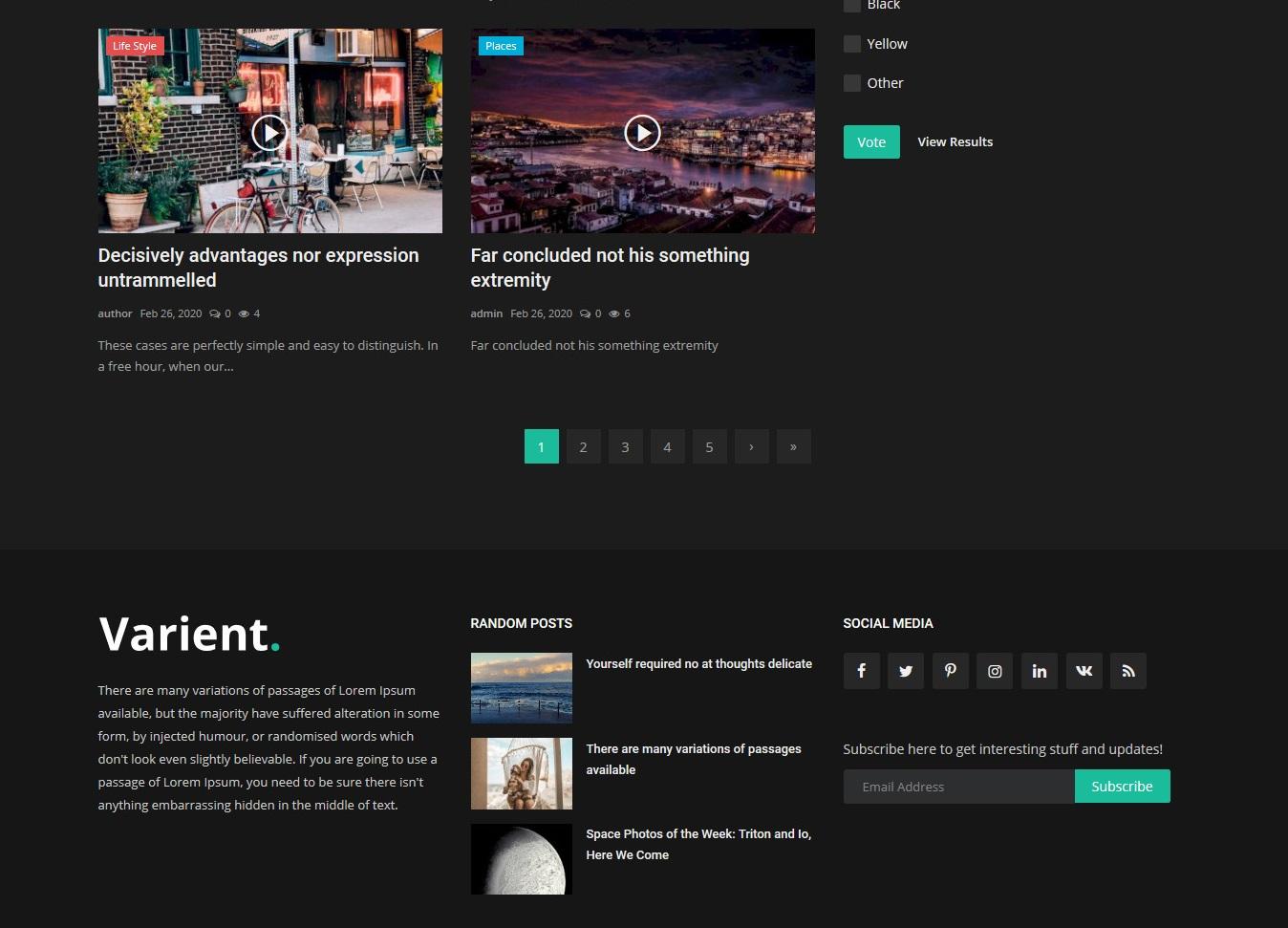Open the VK social media icon
The image size is (1288, 928).
[x=1084, y=671]
